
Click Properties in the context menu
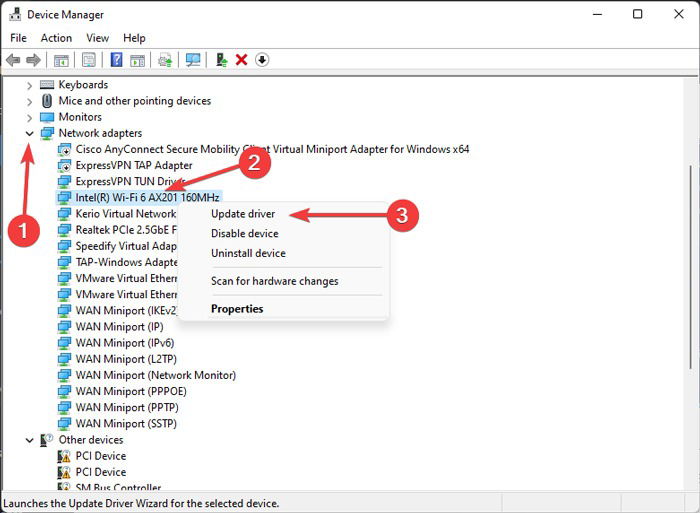pyautogui.click(x=237, y=309)
